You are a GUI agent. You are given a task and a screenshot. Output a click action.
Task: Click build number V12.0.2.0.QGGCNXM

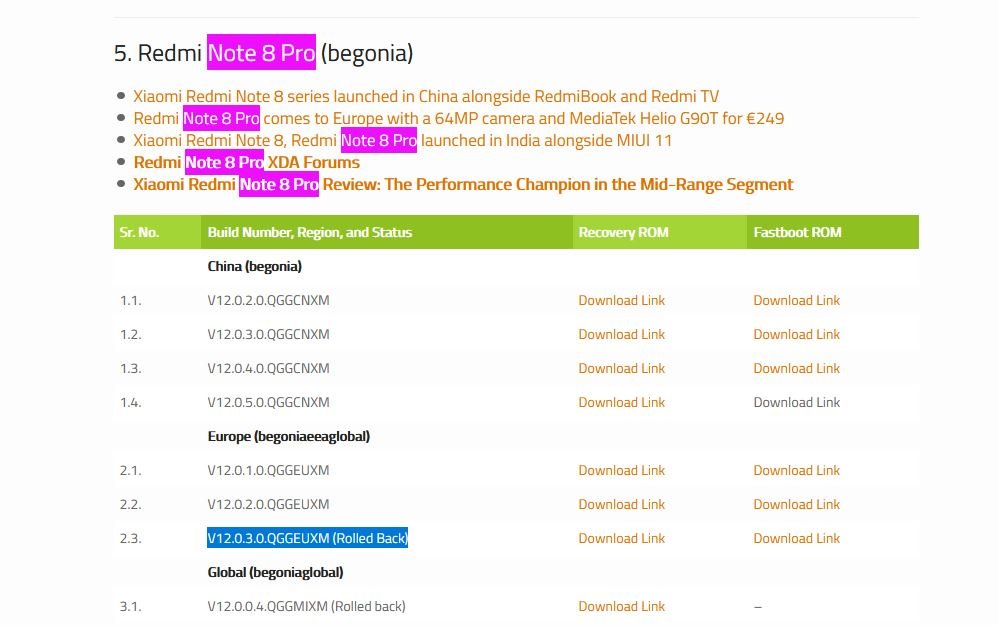269,300
